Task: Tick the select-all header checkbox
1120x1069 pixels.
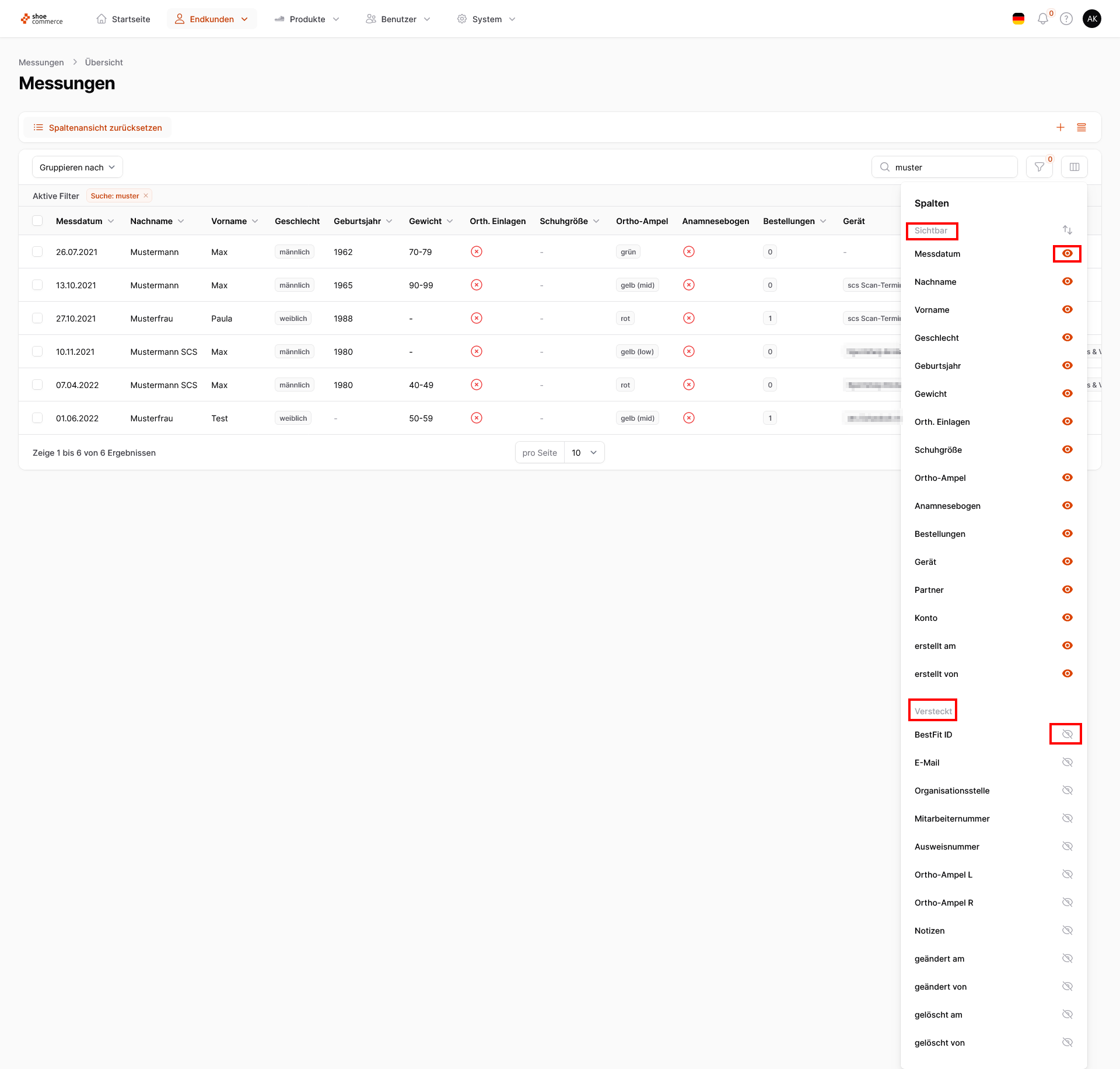Action: point(37,221)
